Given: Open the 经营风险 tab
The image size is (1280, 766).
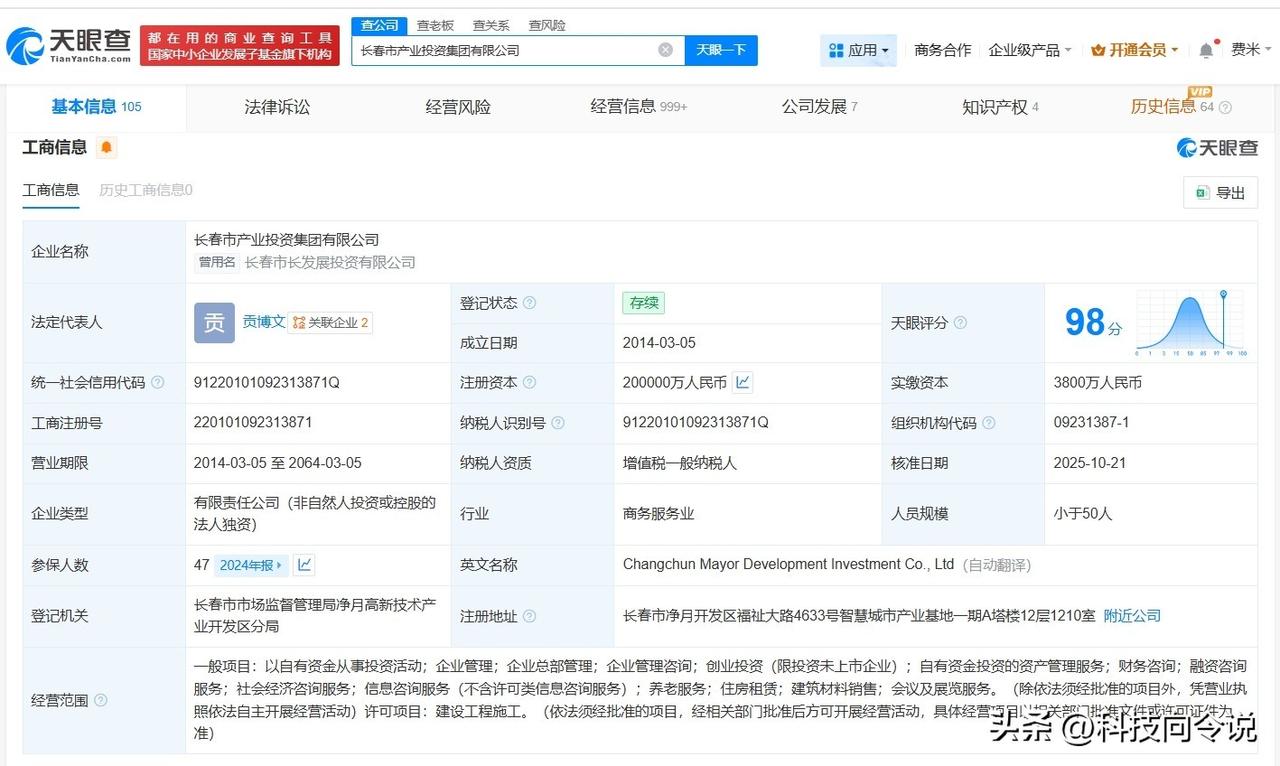Looking at the screenshot, I should [x=458, y=107].
